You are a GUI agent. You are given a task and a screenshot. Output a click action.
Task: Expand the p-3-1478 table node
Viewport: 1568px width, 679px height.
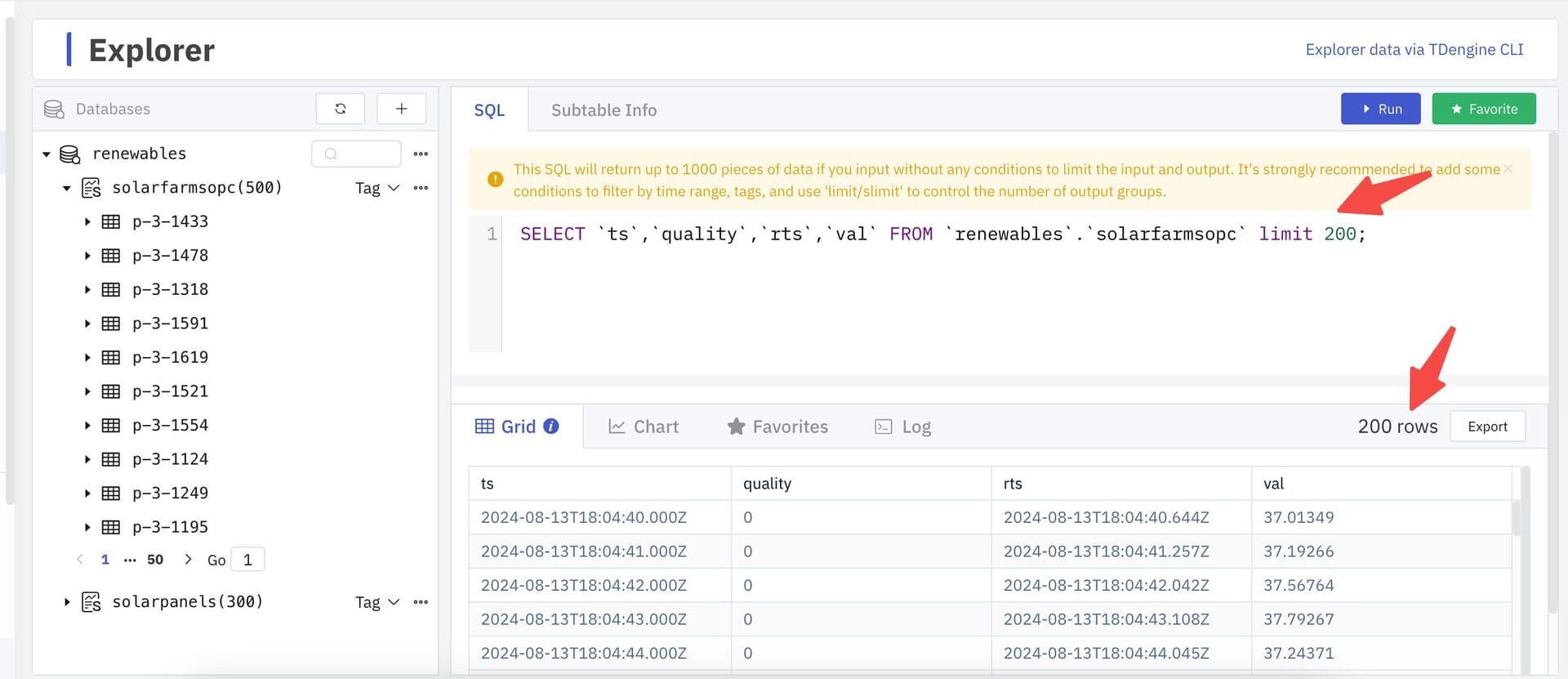pyautogui.click(x=87, y=256)
